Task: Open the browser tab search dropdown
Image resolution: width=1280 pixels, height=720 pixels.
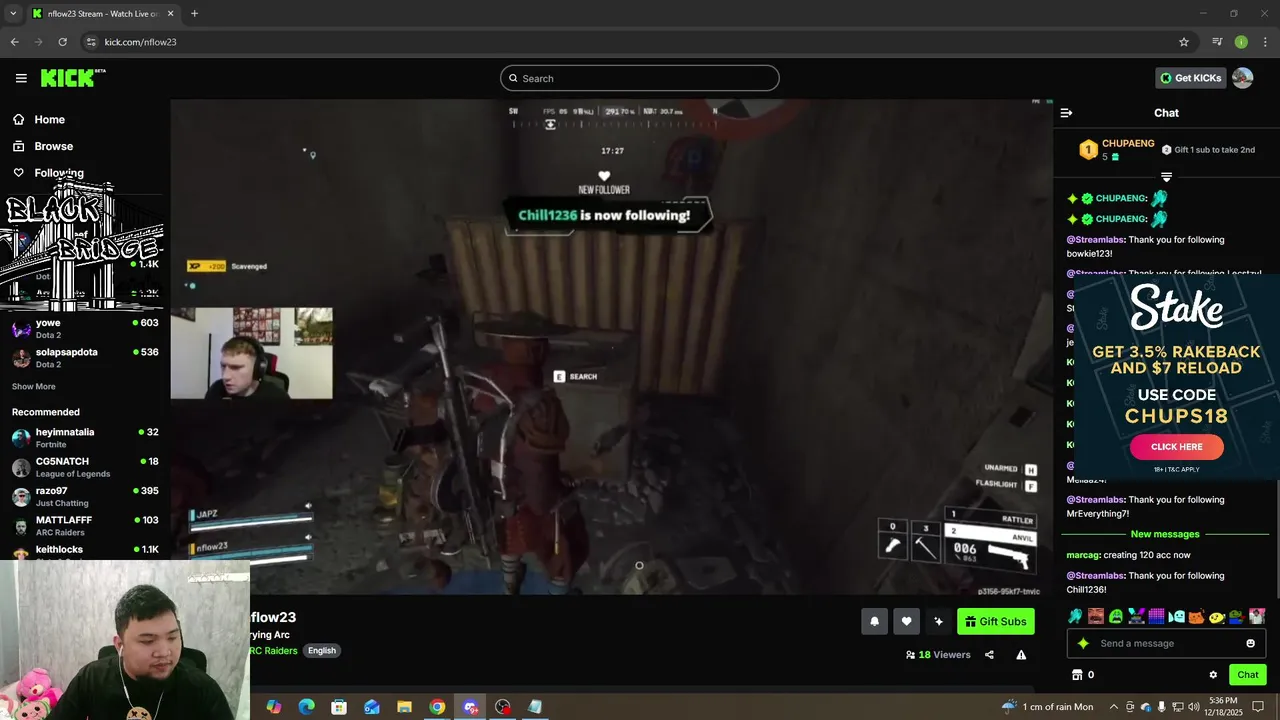Action: click(13, 14)
